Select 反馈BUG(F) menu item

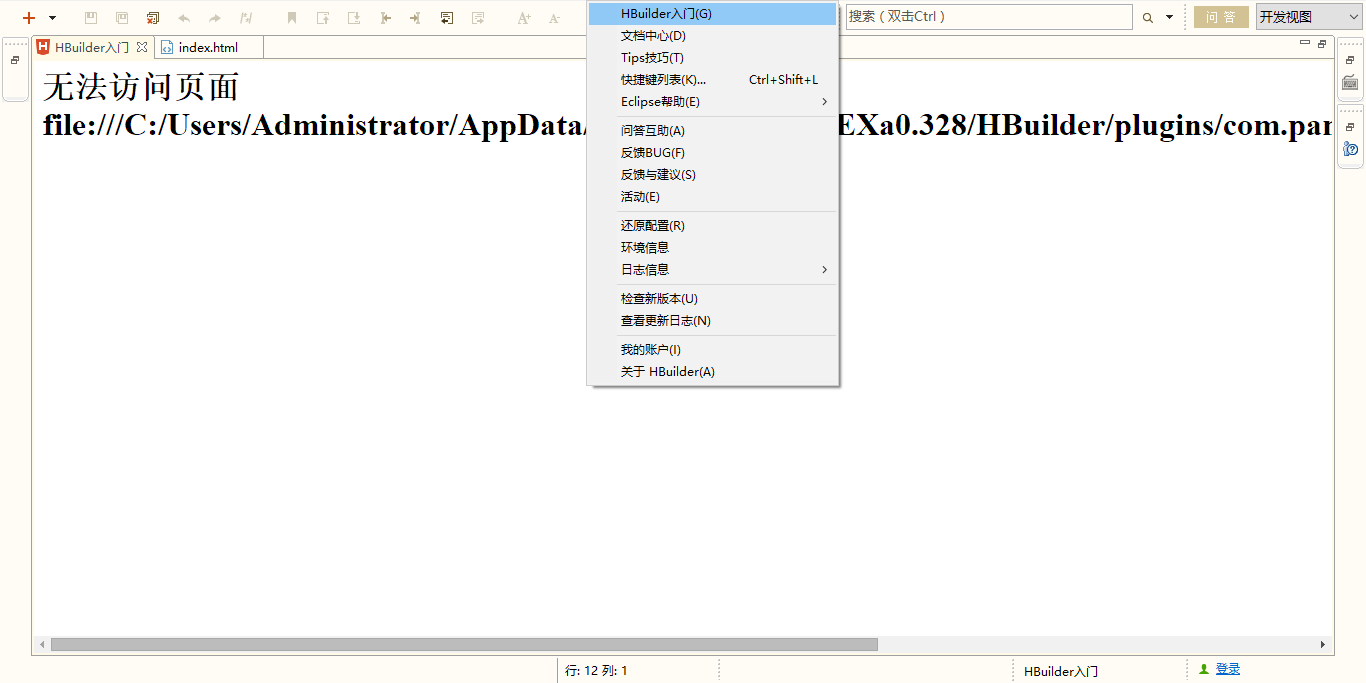pyautogui.click(x=712, y=153)
